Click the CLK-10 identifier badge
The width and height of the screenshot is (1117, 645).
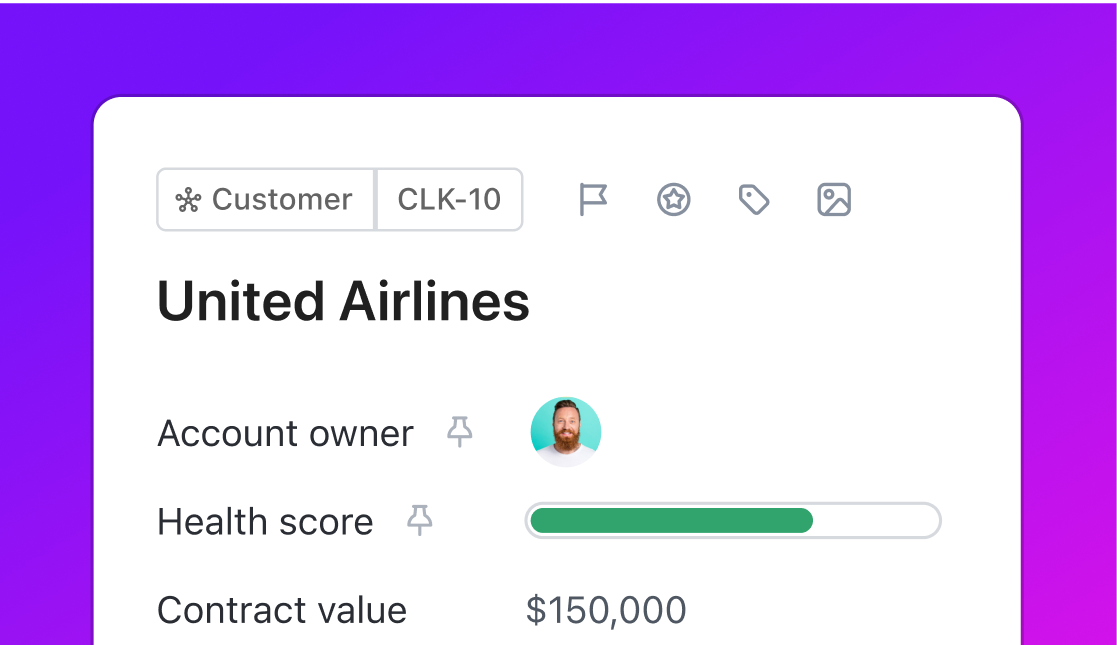[x=449, y=200]
